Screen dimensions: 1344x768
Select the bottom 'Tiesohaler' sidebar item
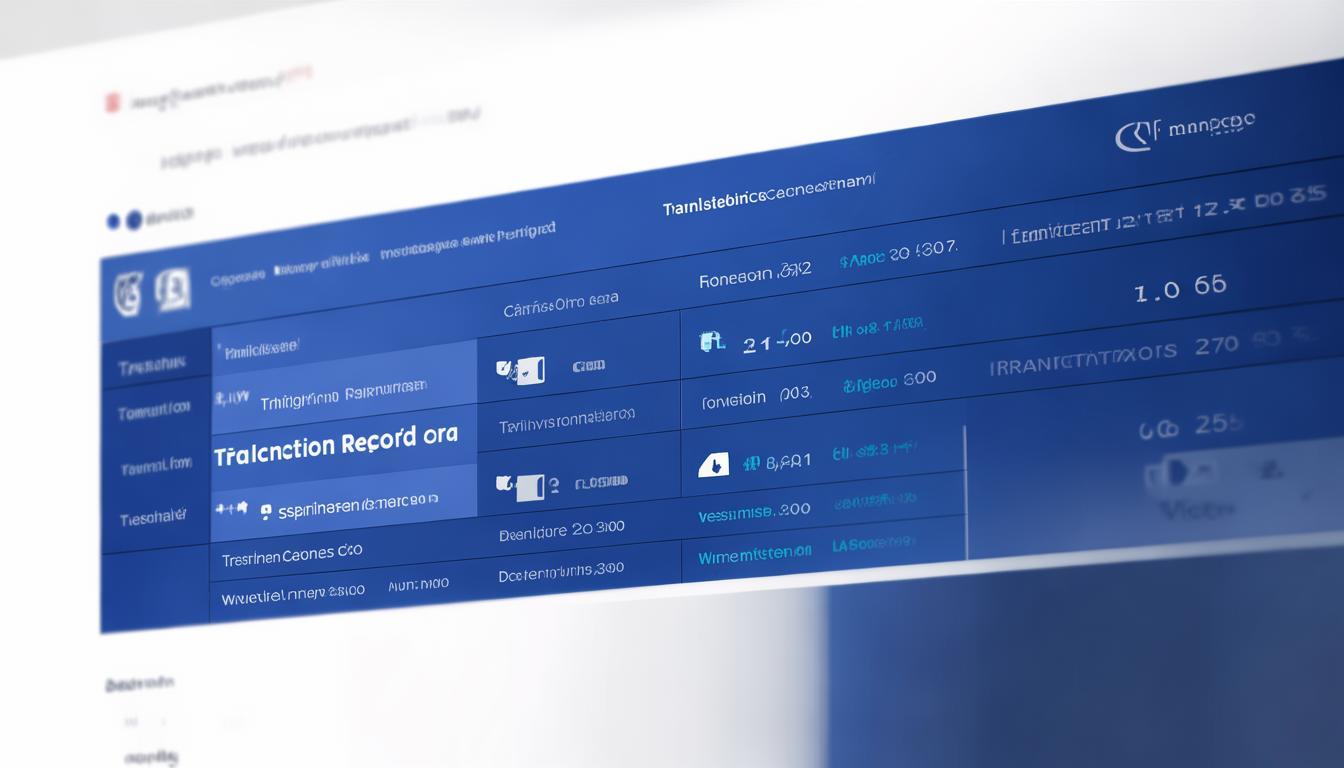(x=152, y=519)
